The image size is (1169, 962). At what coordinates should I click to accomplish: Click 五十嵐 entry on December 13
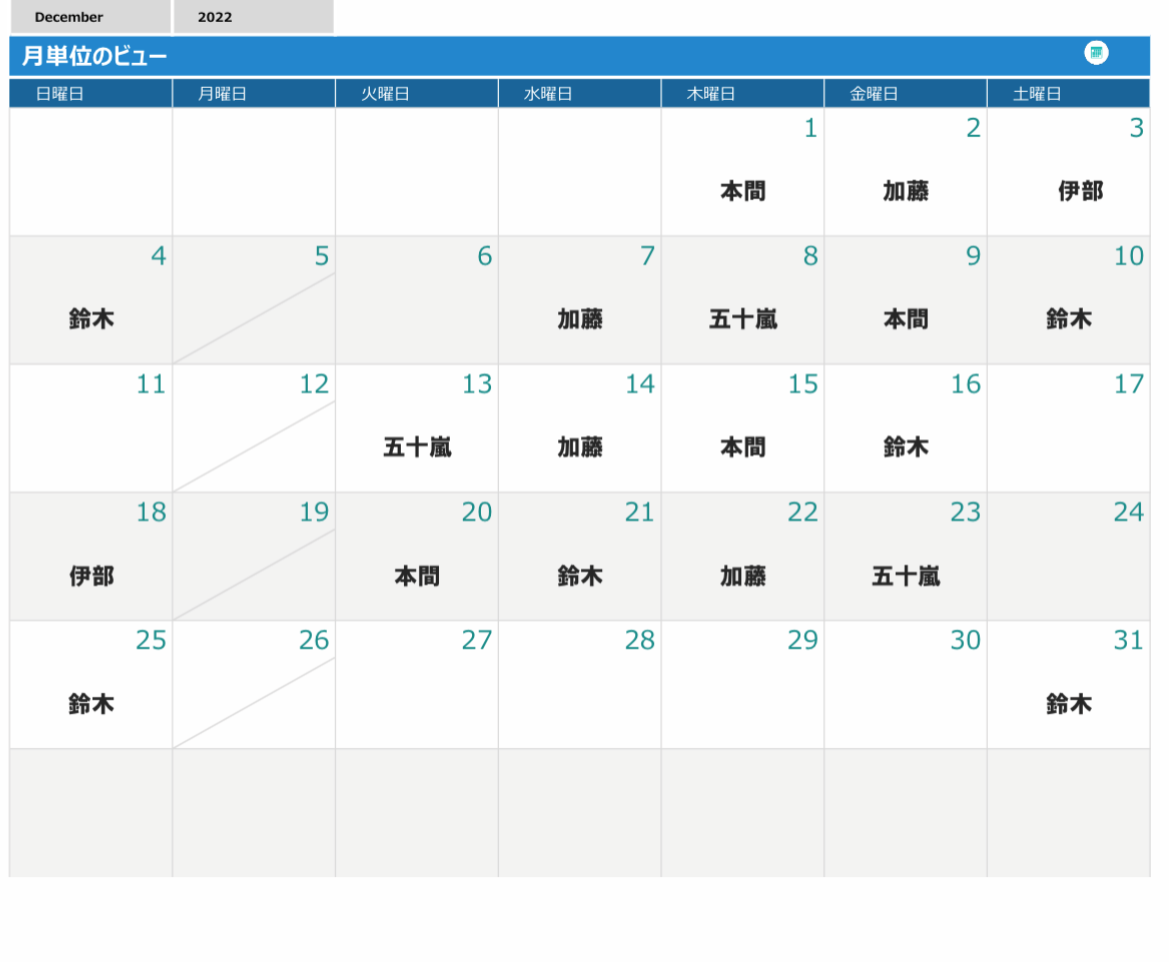coord(417,447)
